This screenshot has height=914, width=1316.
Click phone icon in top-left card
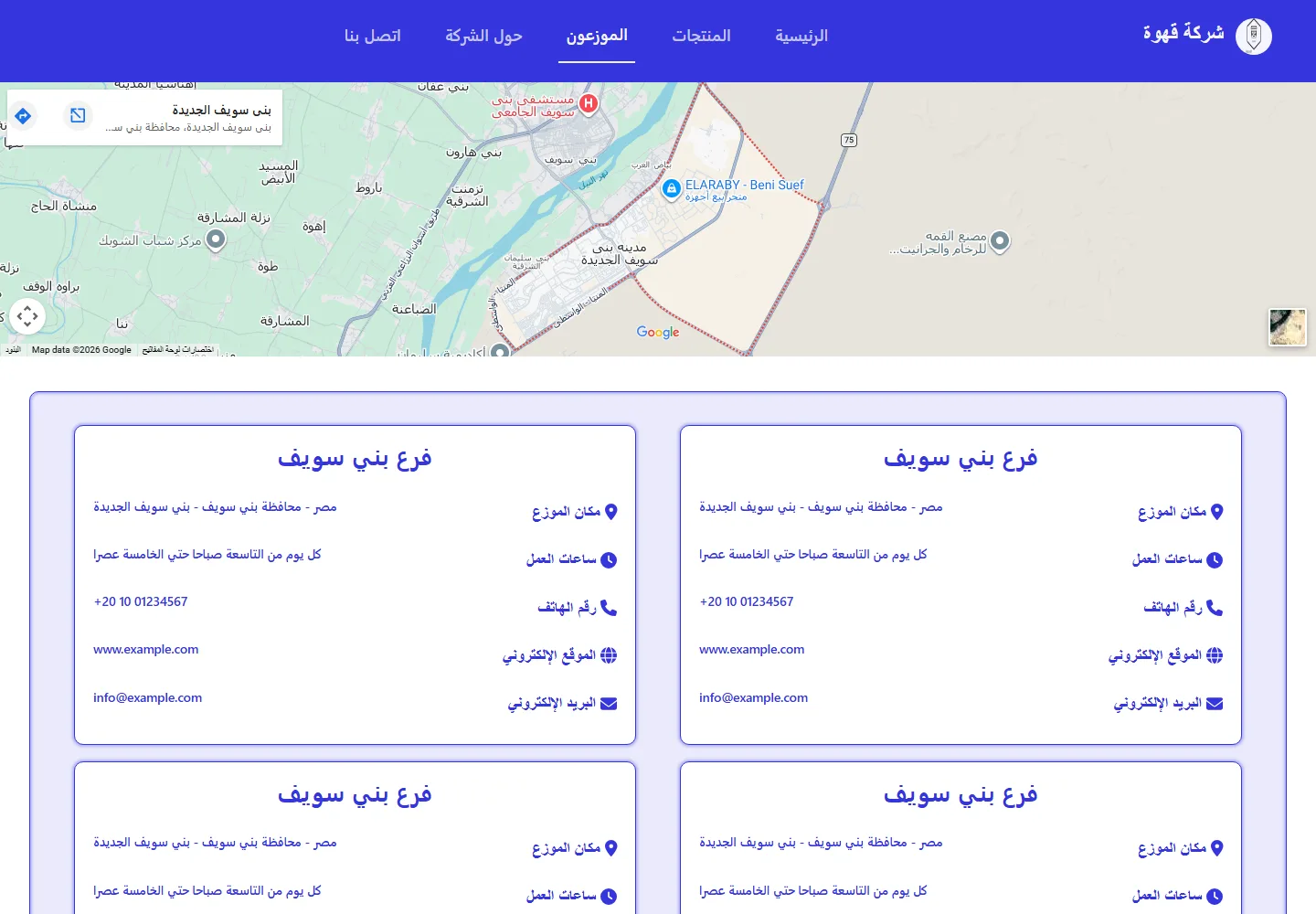click(609, 608)
